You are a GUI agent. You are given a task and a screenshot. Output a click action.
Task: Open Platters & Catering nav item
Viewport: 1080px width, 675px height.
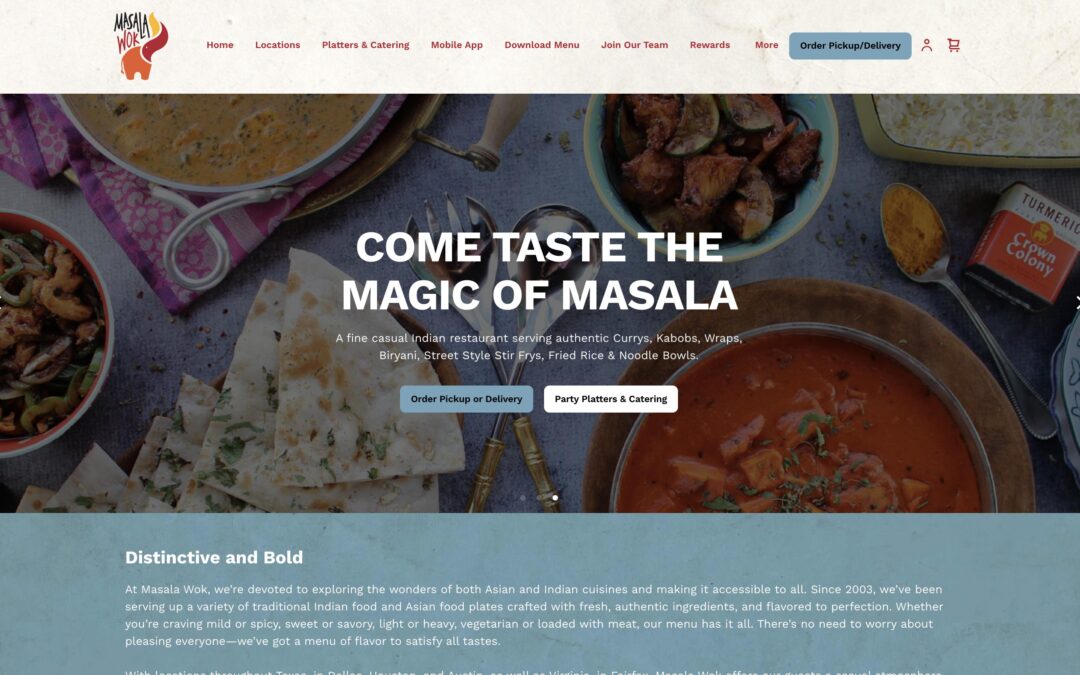point(365,45)
